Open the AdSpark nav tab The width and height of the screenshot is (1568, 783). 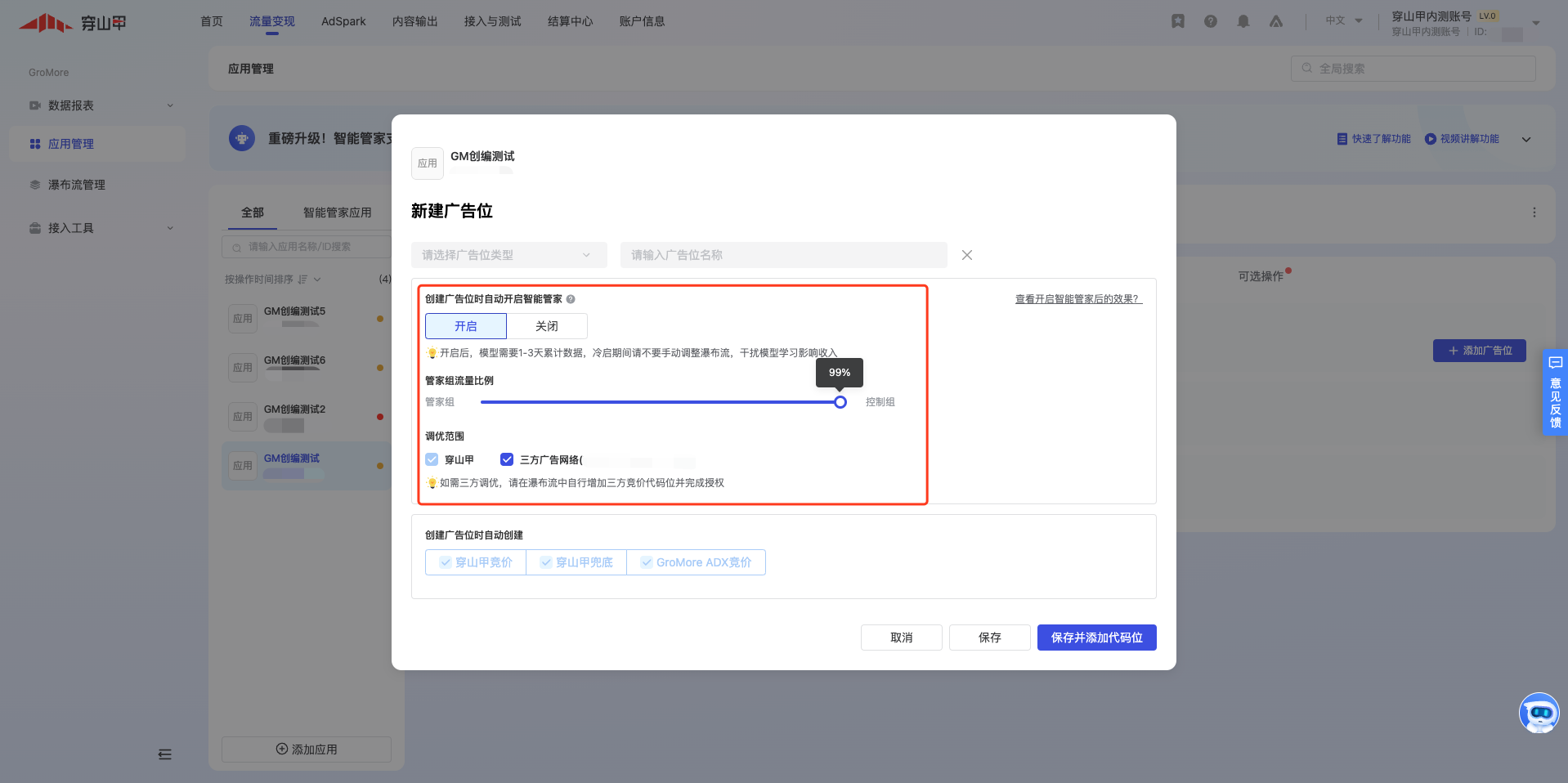[343, 21]
